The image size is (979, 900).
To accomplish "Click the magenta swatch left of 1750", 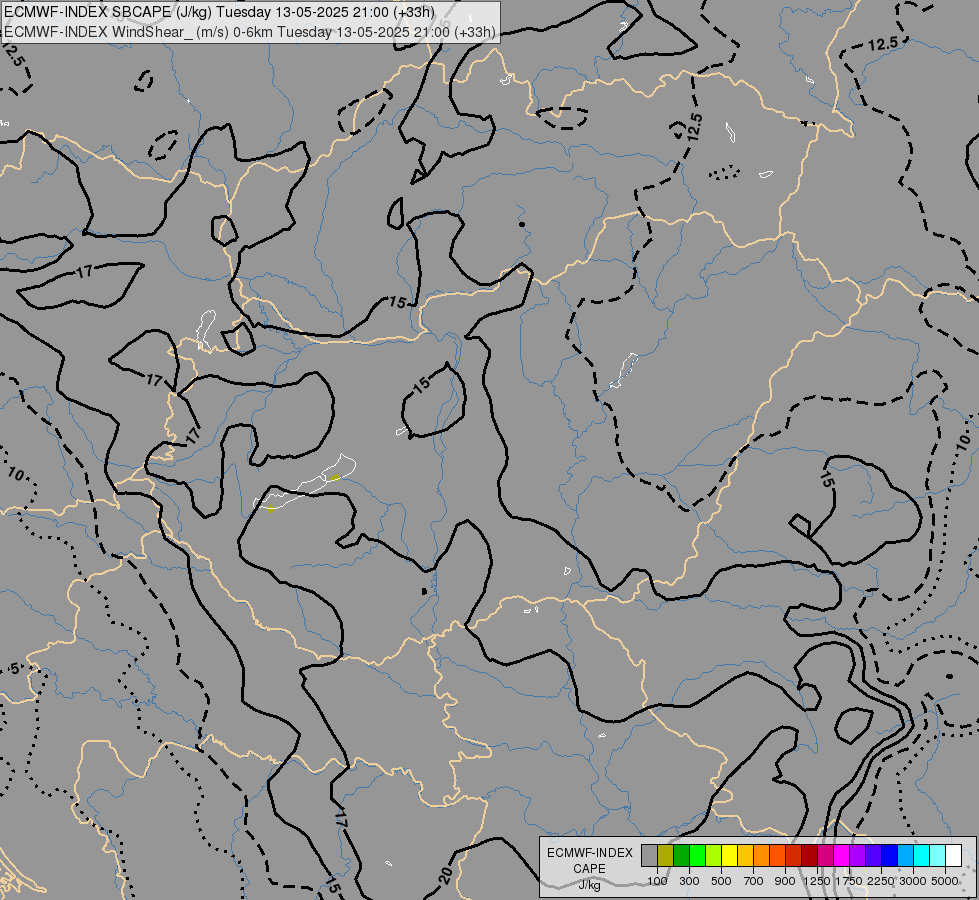I will click(x=842, y=856).
